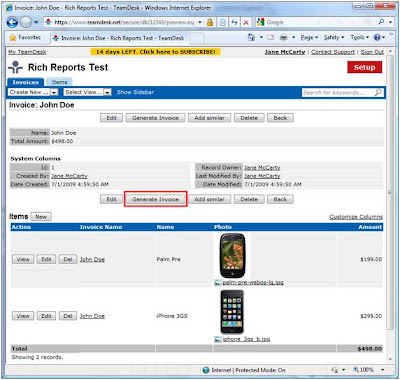This screenshot has width=400, height=380.
Task: Click the top Delete button
Action: [x=249, y=118]
